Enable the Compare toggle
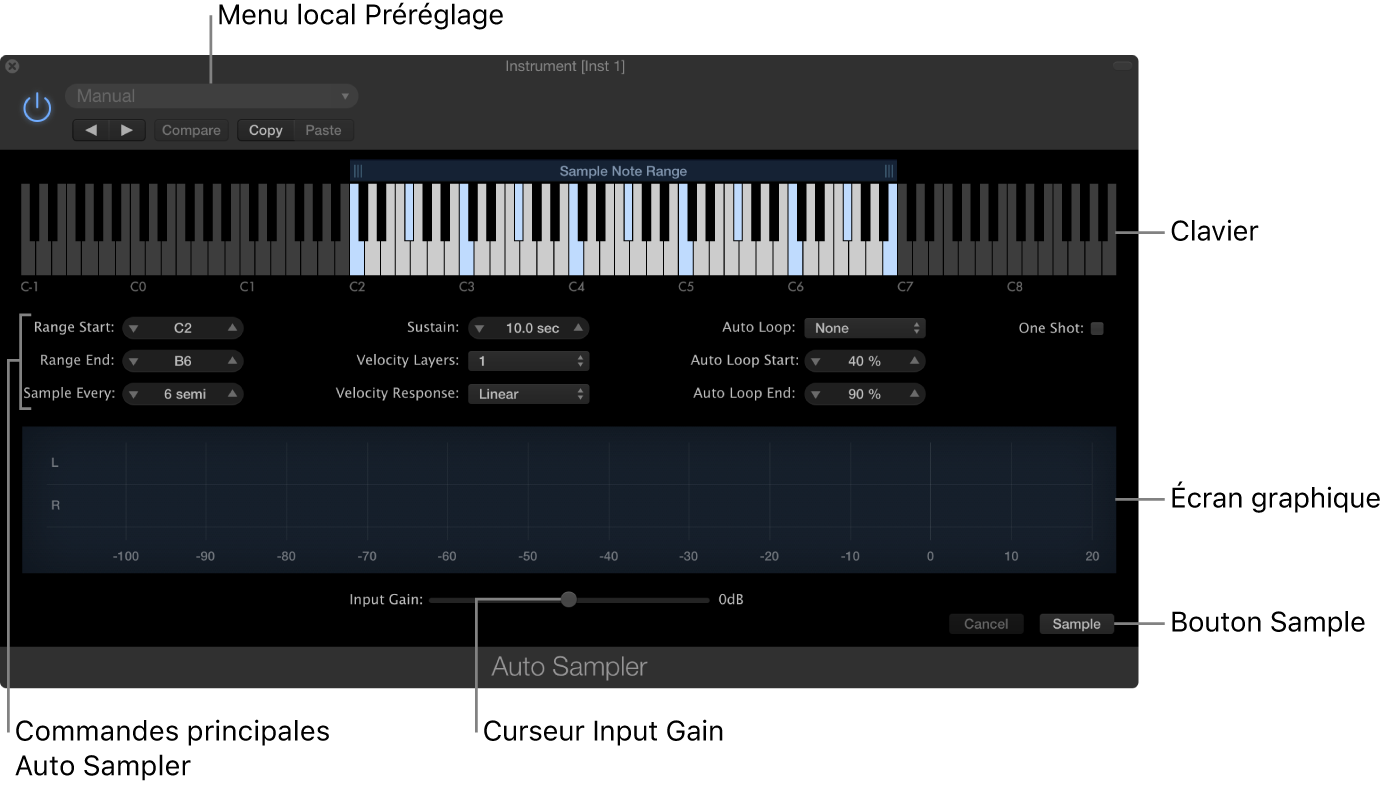 coord(191,129)
